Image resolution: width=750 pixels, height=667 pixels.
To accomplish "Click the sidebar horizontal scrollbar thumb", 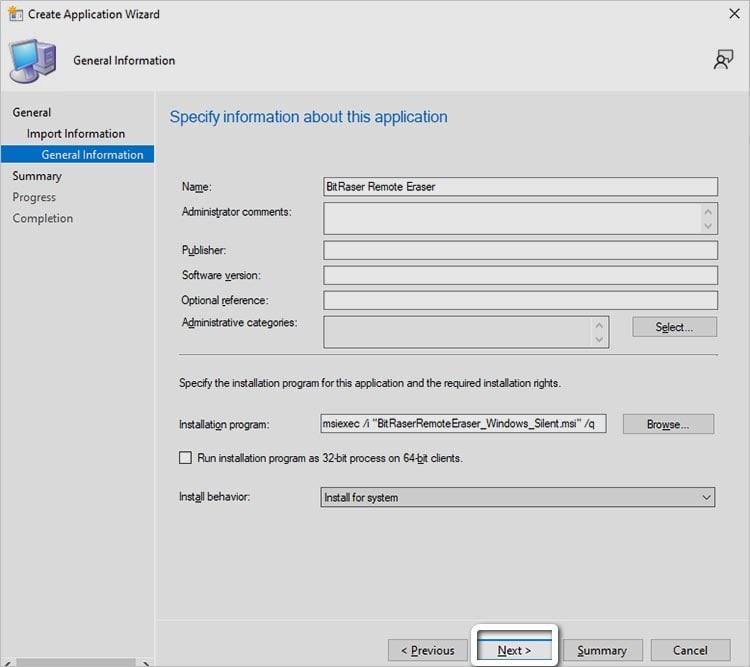I will 76,663.
